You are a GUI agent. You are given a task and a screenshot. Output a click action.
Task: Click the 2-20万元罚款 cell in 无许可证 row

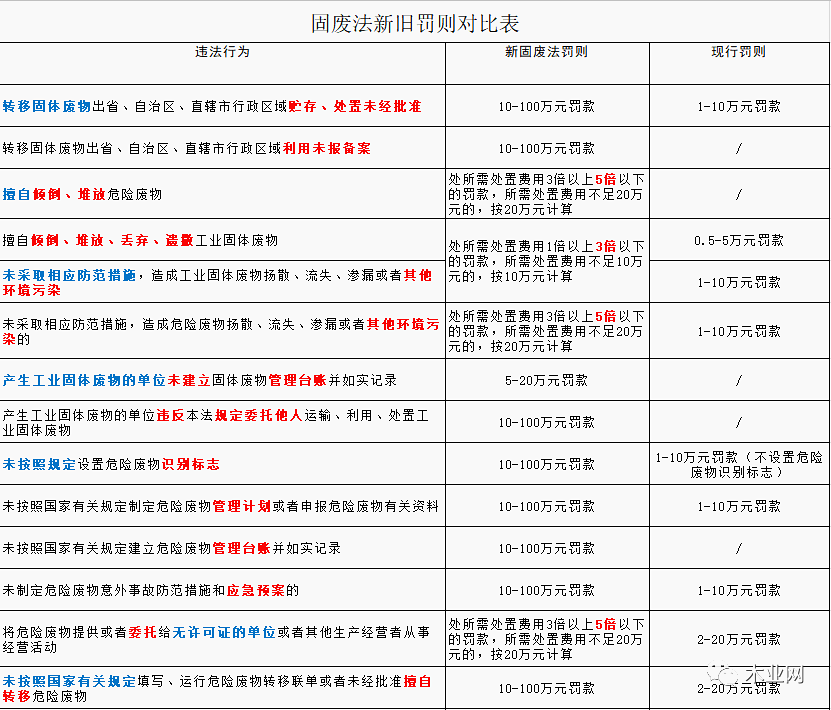739,640
